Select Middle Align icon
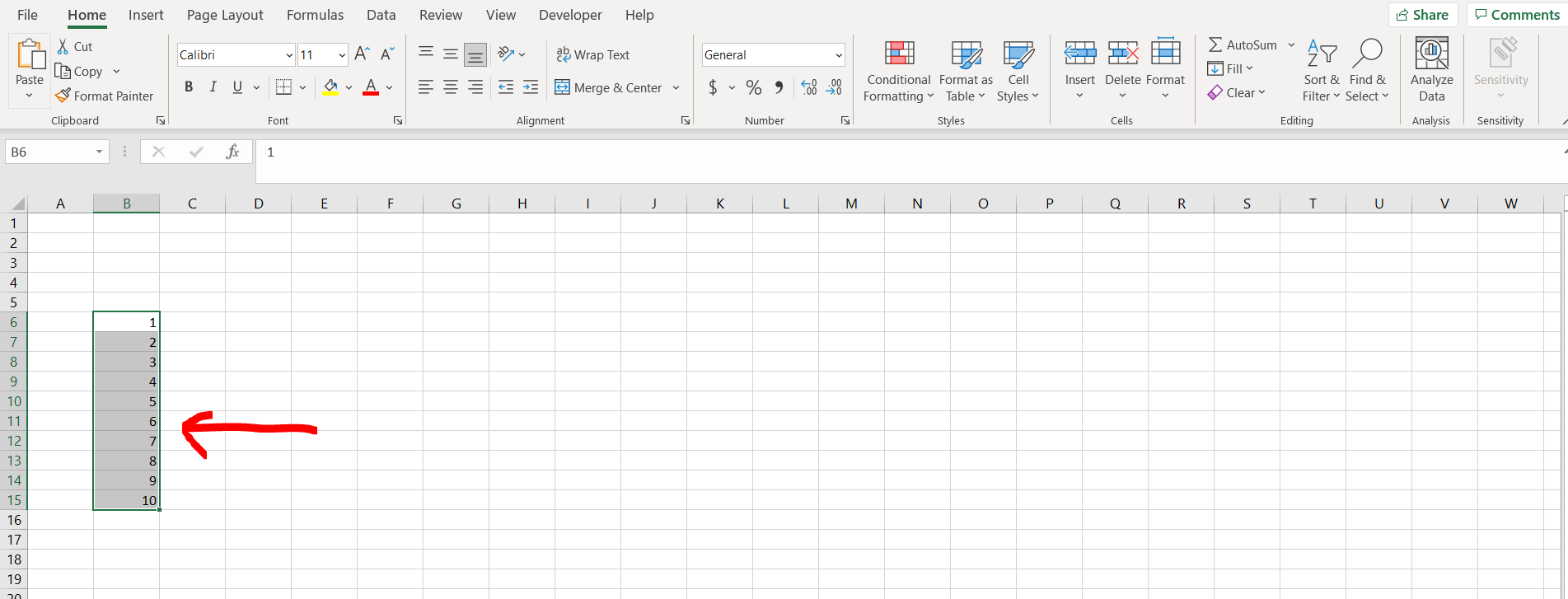 point(451,54)
